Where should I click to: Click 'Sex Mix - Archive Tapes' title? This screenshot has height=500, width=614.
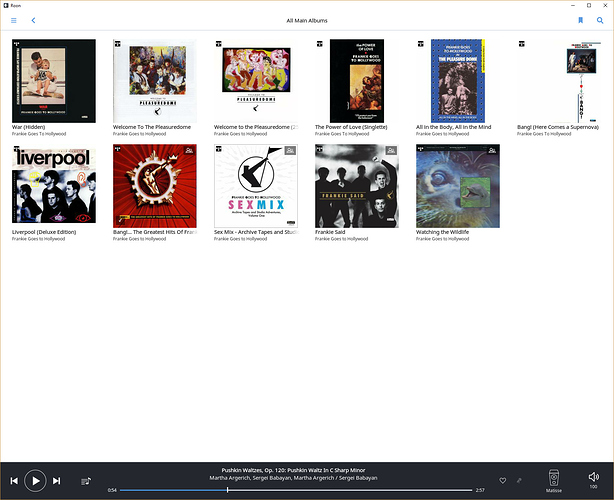pyautogui.click(x=256, y=232)
